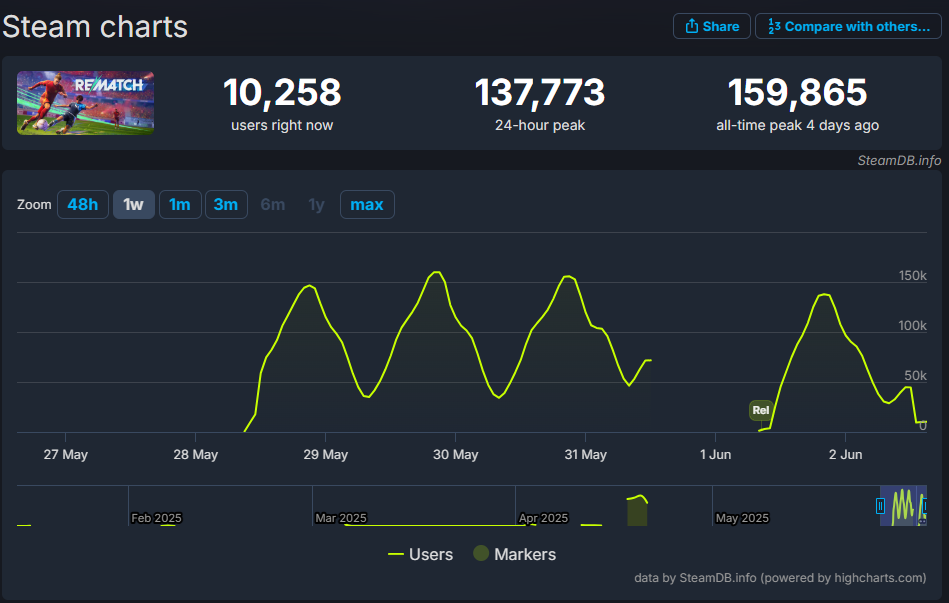Click the 10,258 users right now value

coord(282,92)
